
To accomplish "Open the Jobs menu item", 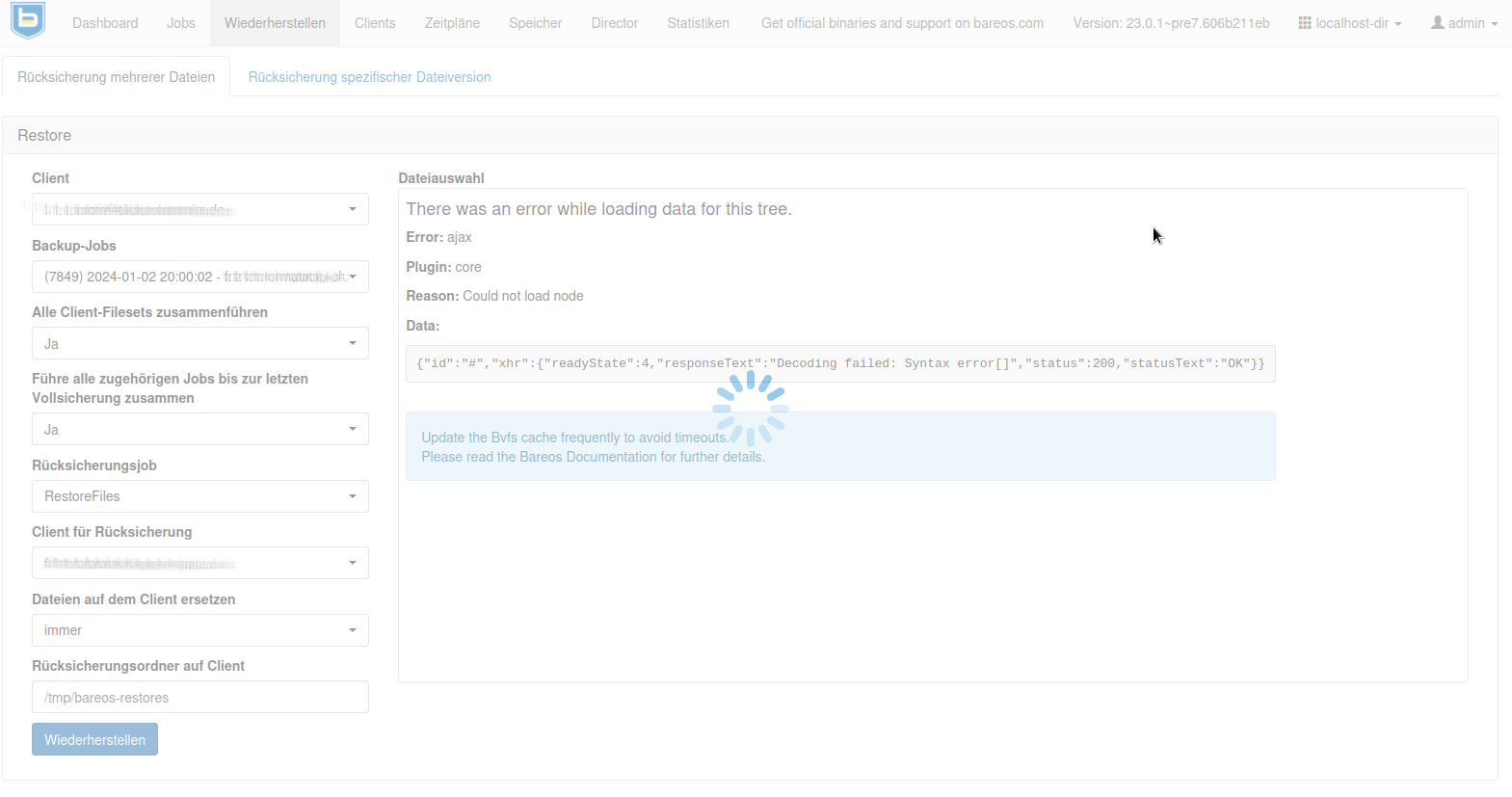I will [180, 23].
